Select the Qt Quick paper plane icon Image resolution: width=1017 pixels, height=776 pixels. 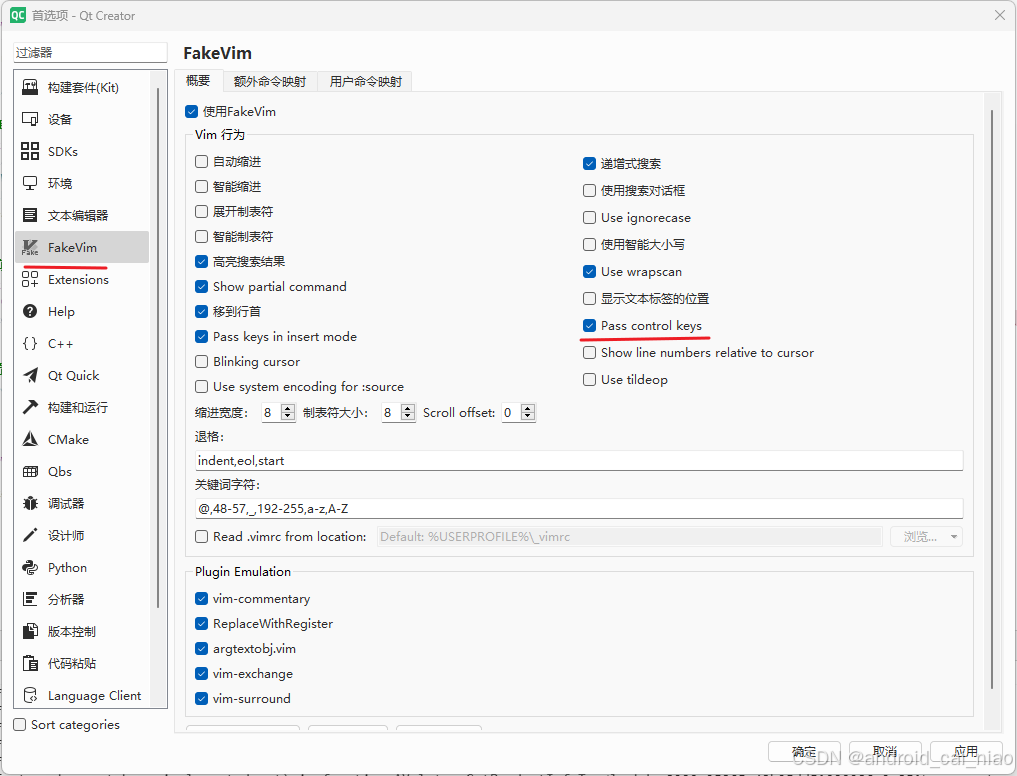coord(30,375)
